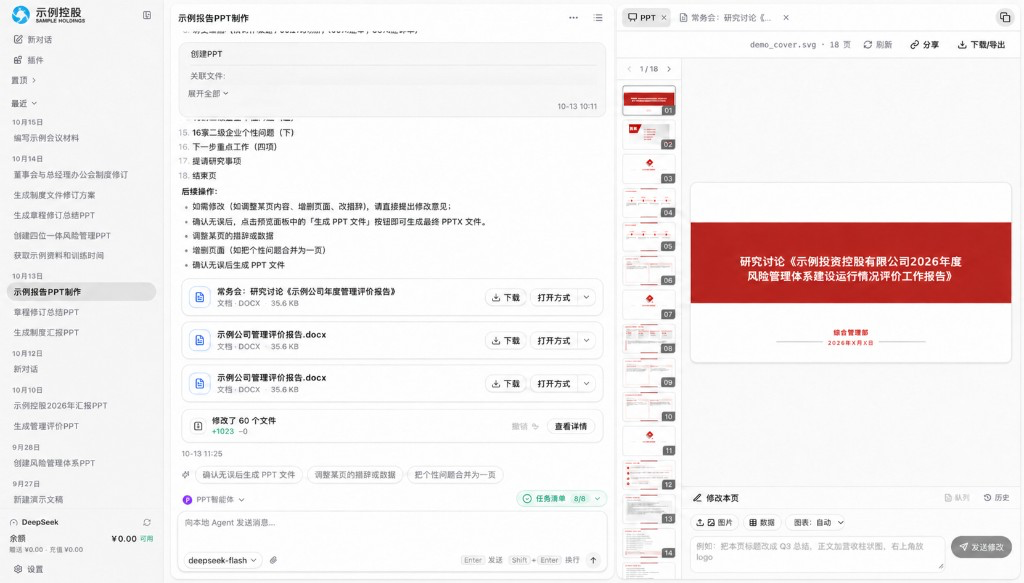Image resolution: width=1024 pixels, height=583 pixels.
Task: Close the 常务会 document tab
Action: pos(786,18)
